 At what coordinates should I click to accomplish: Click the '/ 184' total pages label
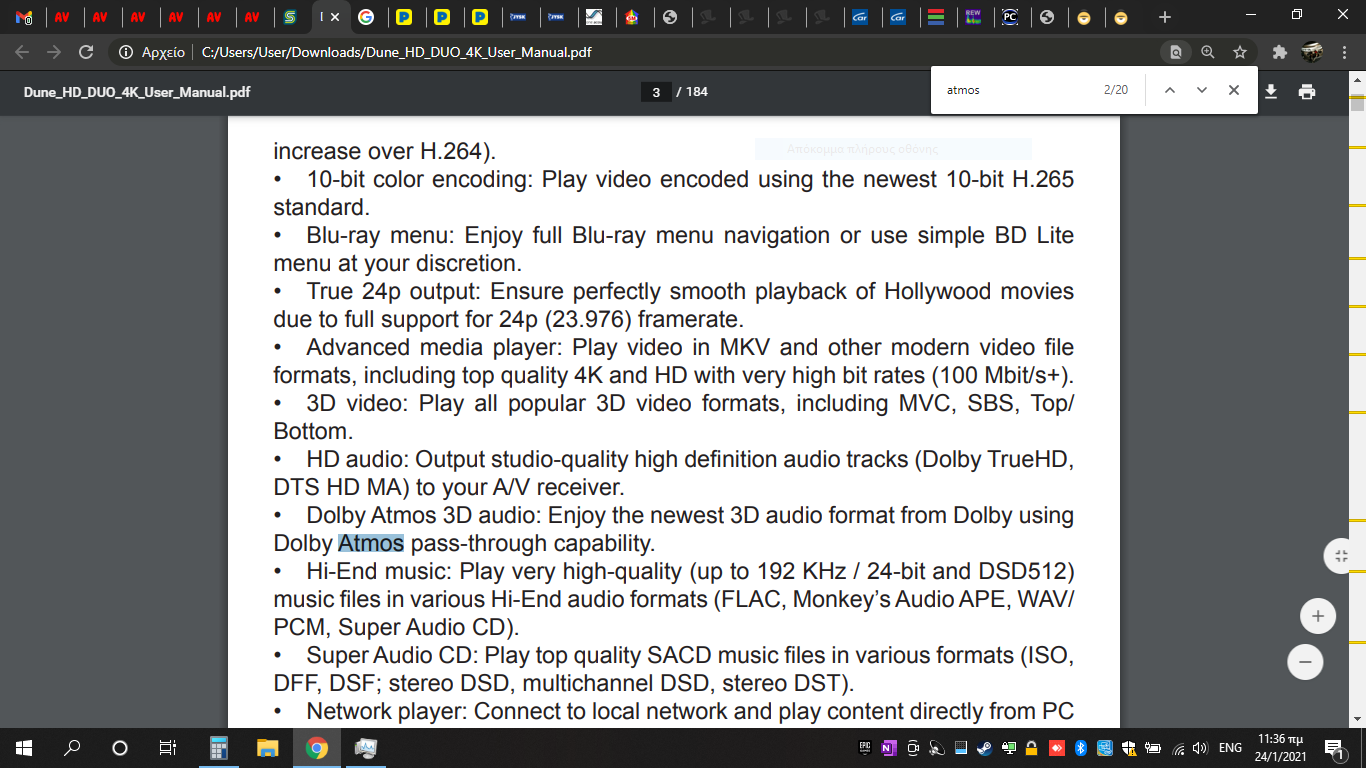click(x=692, y=92)
